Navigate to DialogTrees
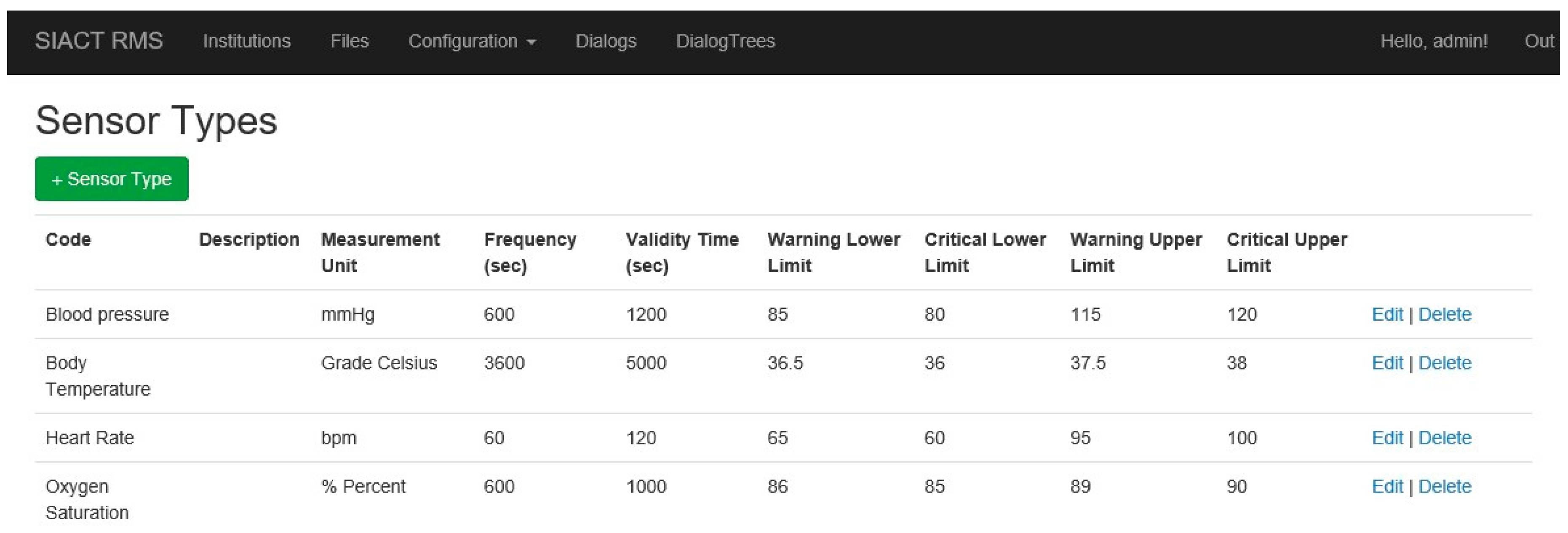Screen dimensions: 1568x533 coord(725,41)
